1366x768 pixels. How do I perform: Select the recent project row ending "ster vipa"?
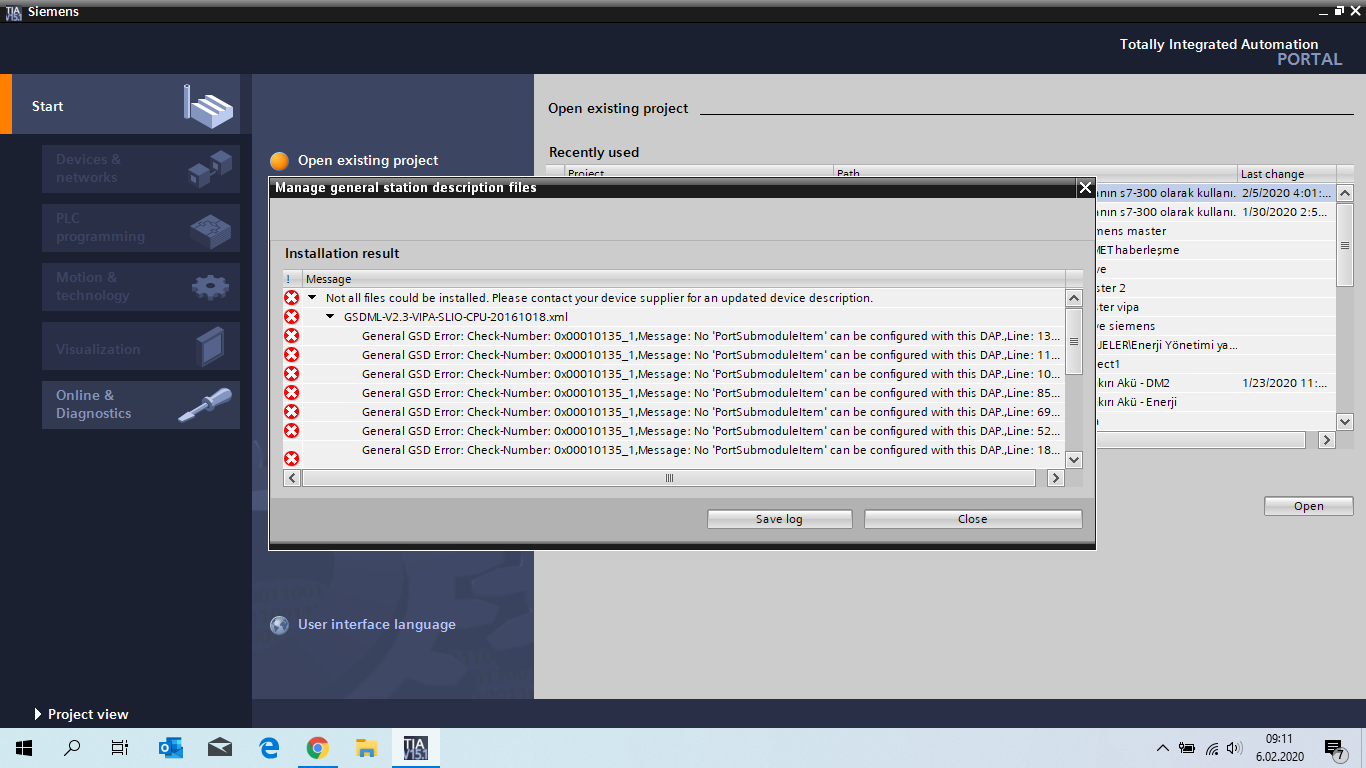coord(1216,307)
